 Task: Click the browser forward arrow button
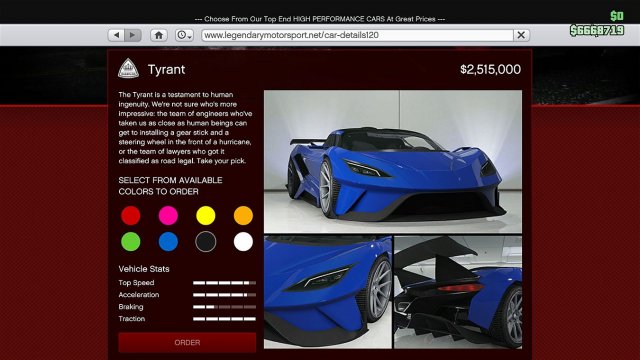coord(133,35)
